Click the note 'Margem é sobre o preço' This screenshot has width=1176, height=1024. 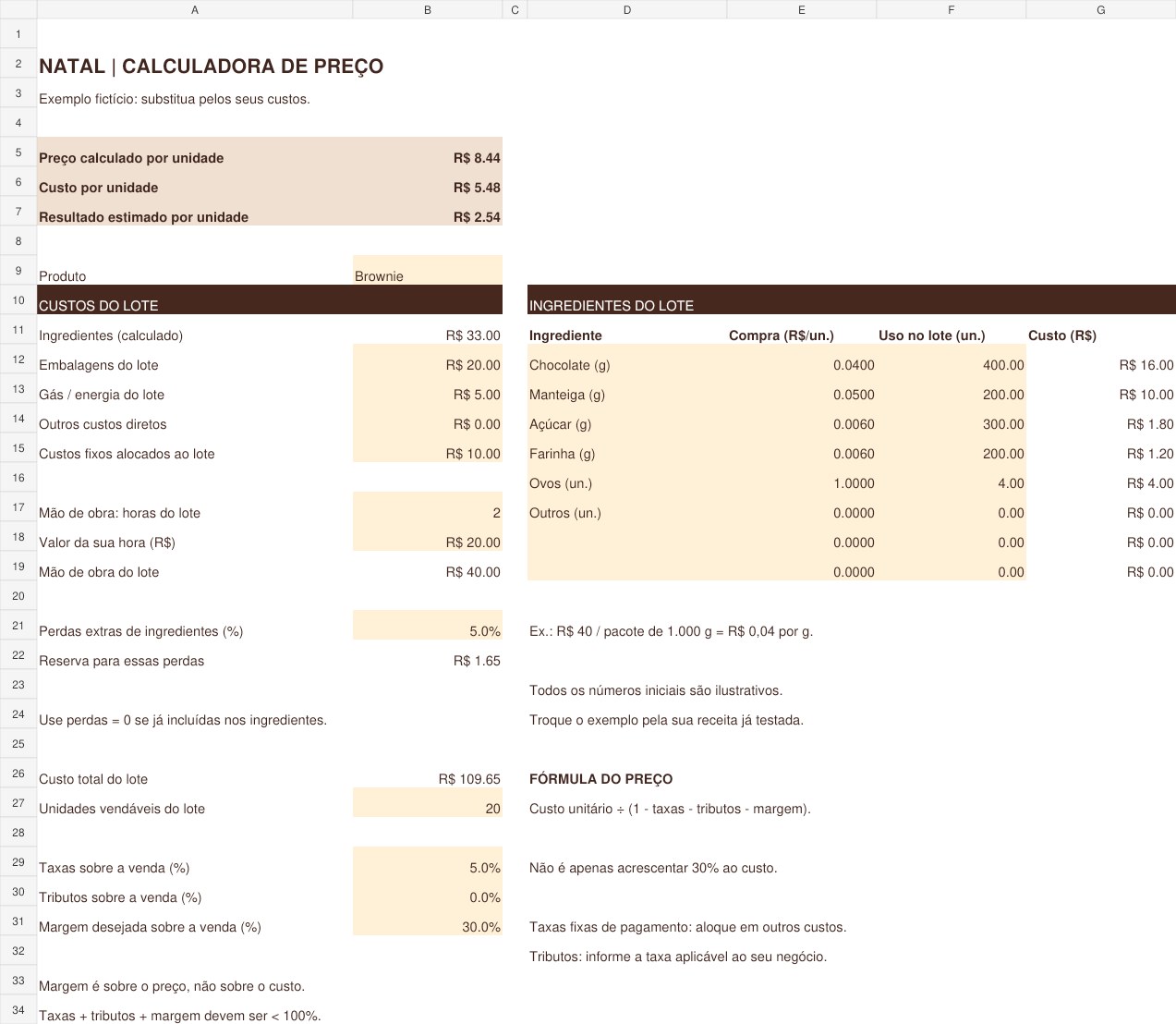172,986
